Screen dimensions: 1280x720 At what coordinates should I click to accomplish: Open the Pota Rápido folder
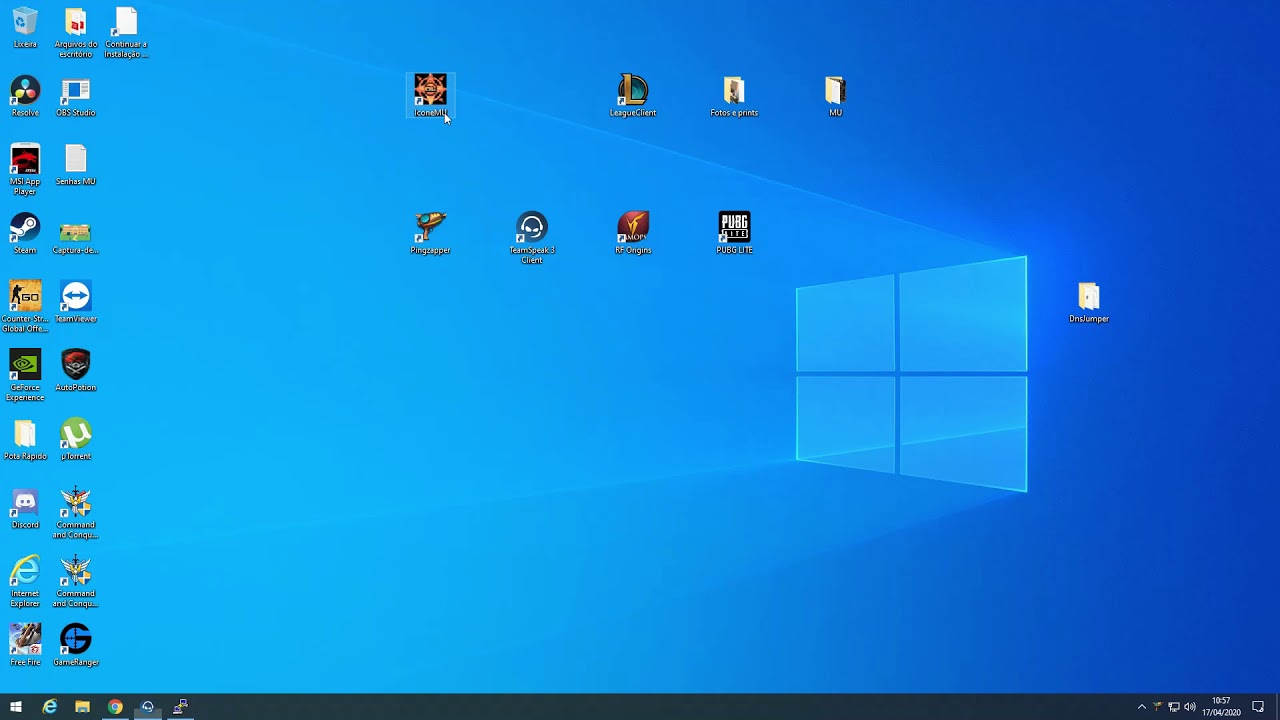pyautogui.click(x=25, y=440)
